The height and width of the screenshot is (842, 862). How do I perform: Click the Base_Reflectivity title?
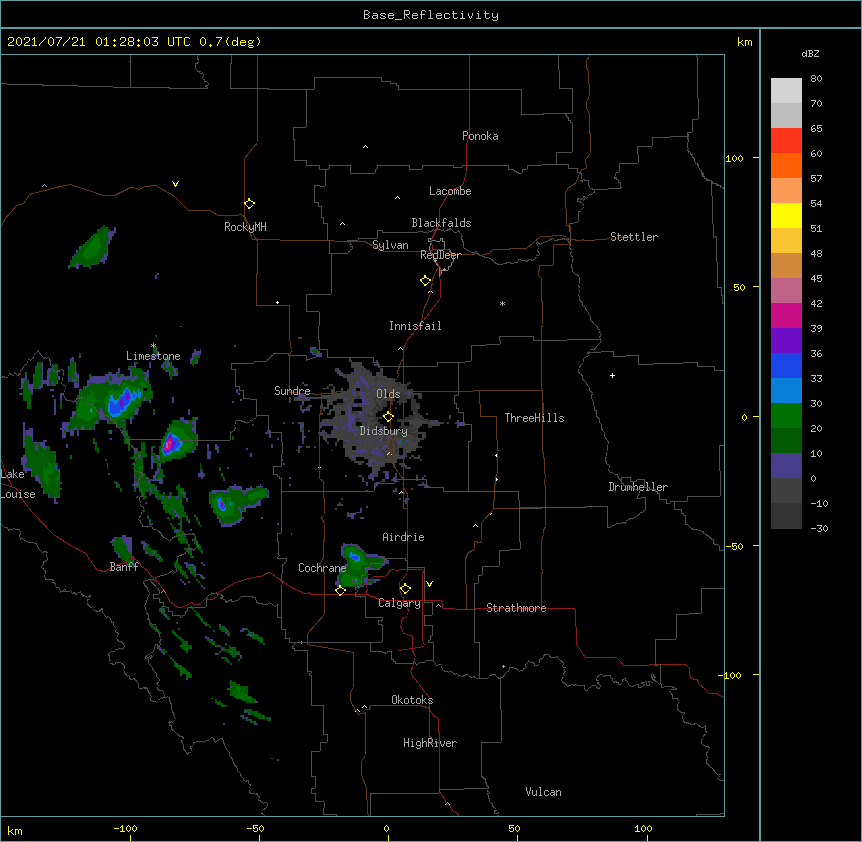[x=431, y=15]
